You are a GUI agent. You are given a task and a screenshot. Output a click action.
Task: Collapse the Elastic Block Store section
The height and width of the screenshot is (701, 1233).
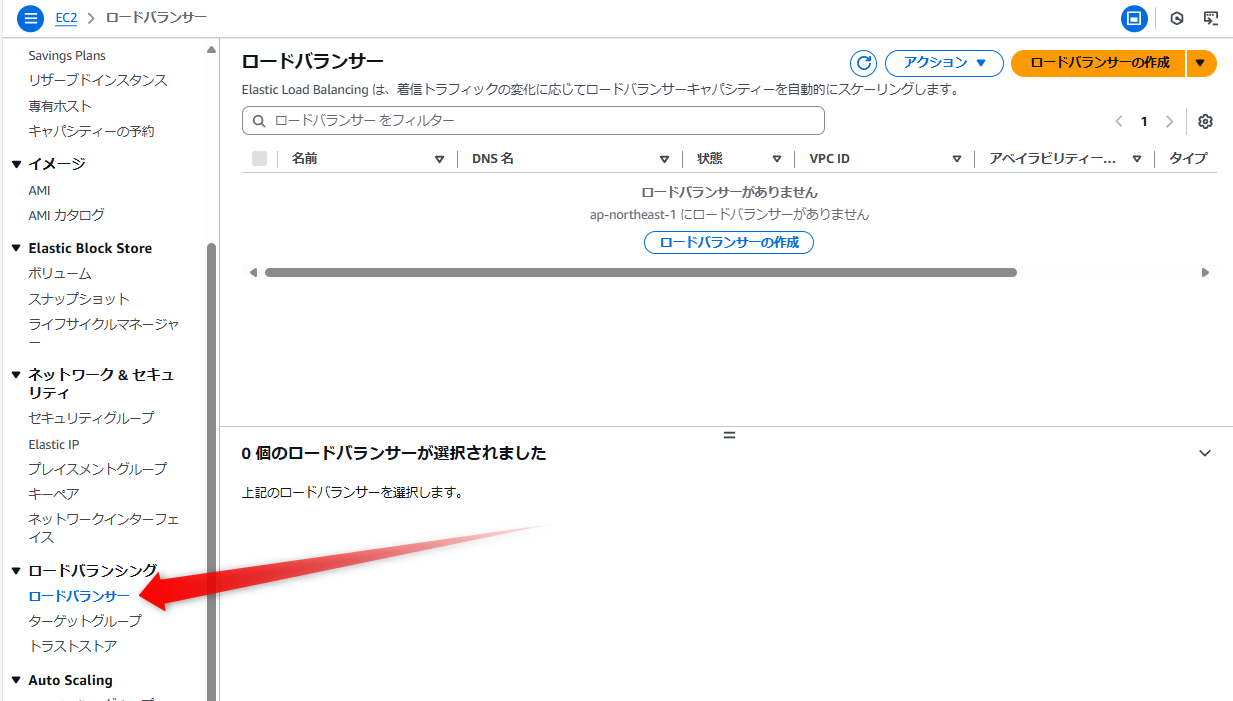[x=16, y=248]
